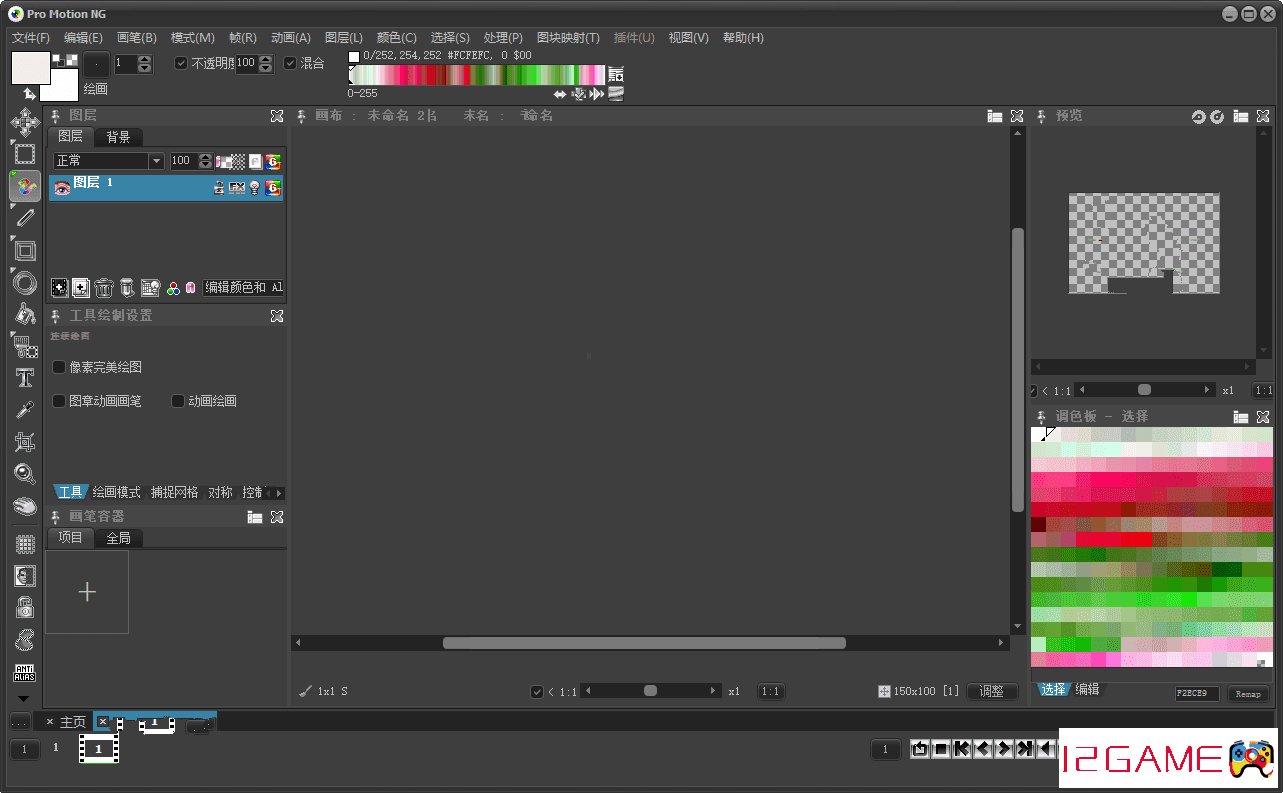This screenshot has width=1283, height=793.
Task: Enable the 动画绘画 checkbox
Action: click(x=178, y=401)
